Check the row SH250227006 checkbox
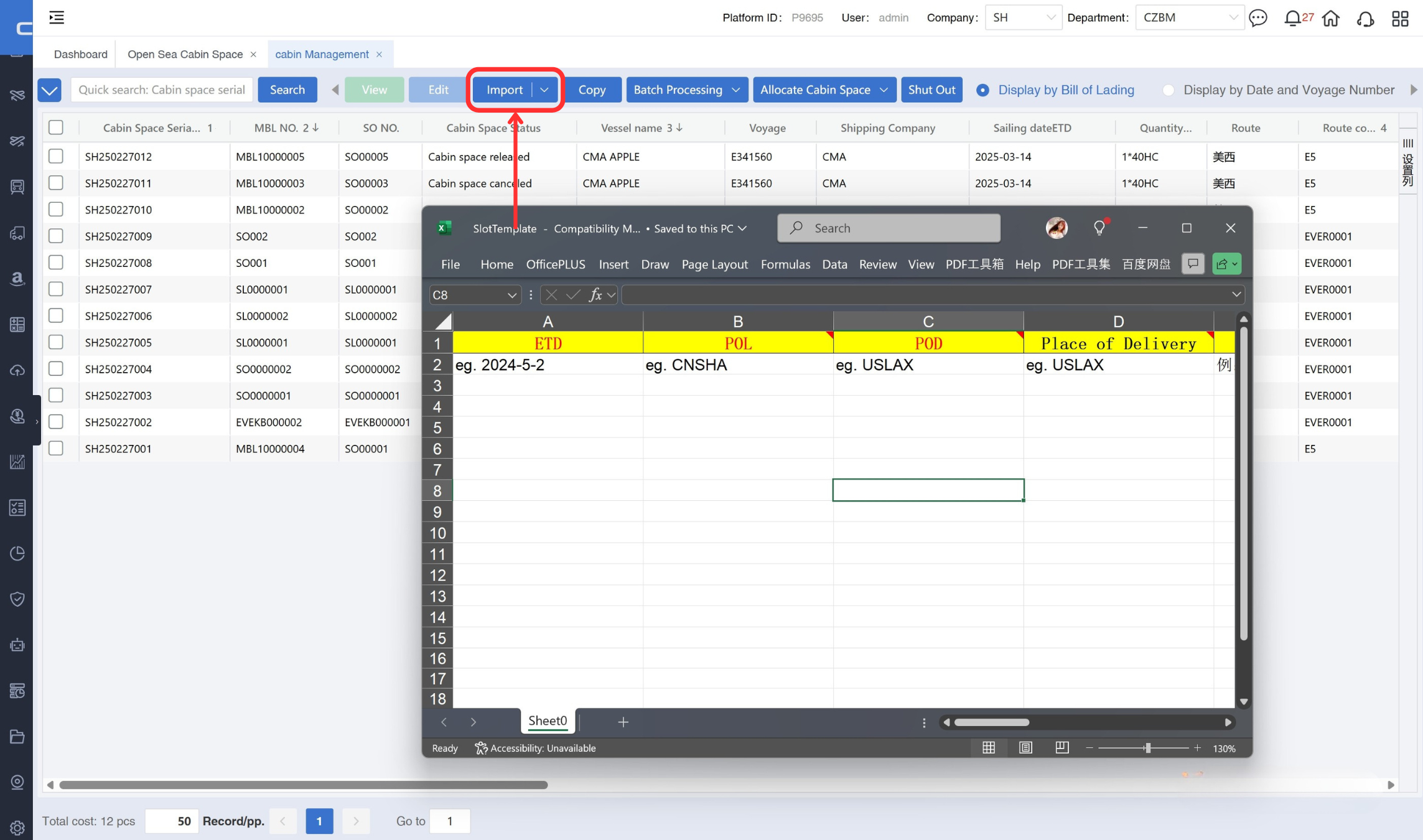Viewport: 1423px width, 840px height. (x=56, y=315)
